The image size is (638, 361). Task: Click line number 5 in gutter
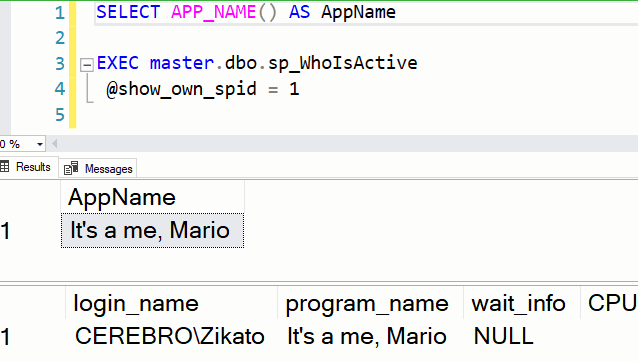tap(60, 115)
